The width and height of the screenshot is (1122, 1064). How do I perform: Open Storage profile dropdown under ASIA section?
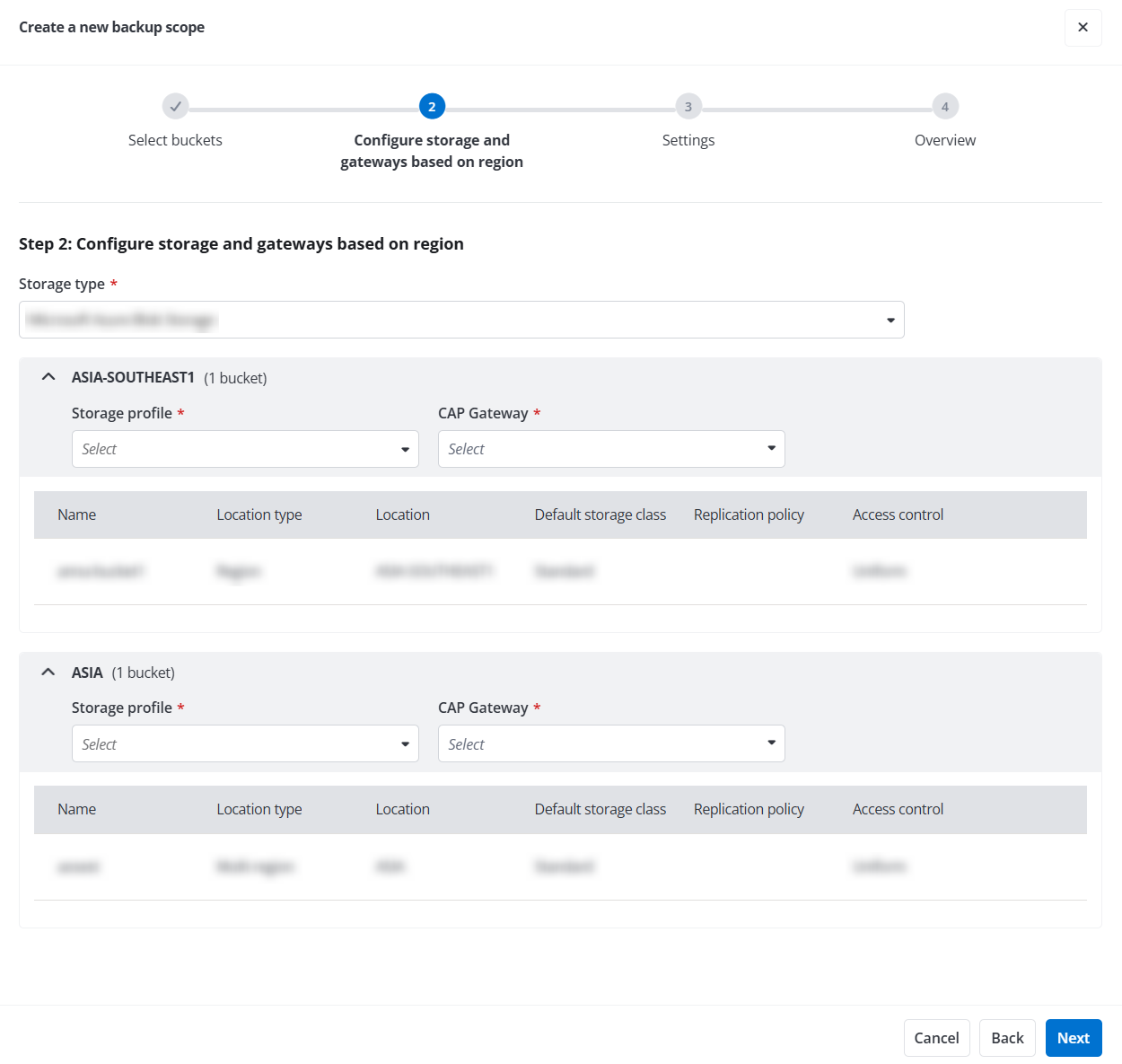point(245,743)
